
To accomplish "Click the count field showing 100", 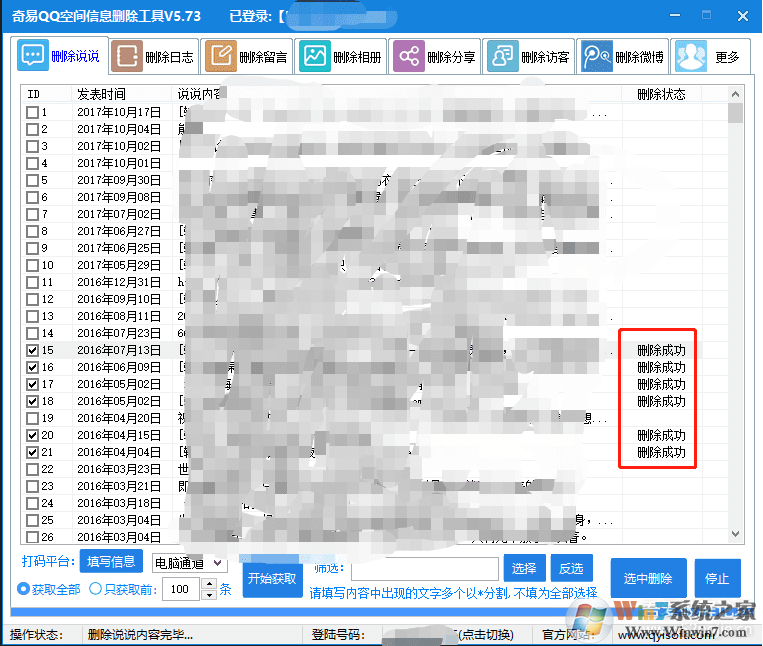I will pos(182,589).
